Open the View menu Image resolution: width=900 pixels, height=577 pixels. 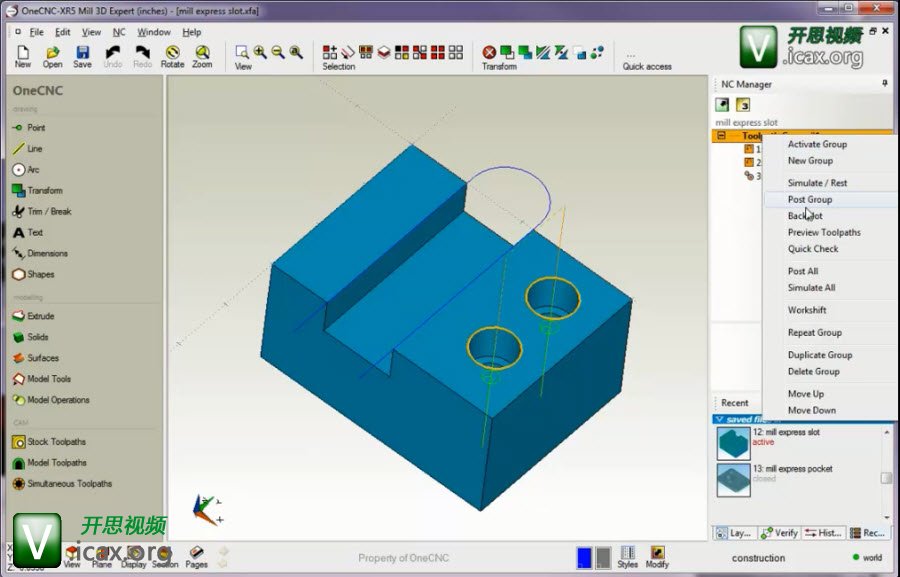click(91, 32)
